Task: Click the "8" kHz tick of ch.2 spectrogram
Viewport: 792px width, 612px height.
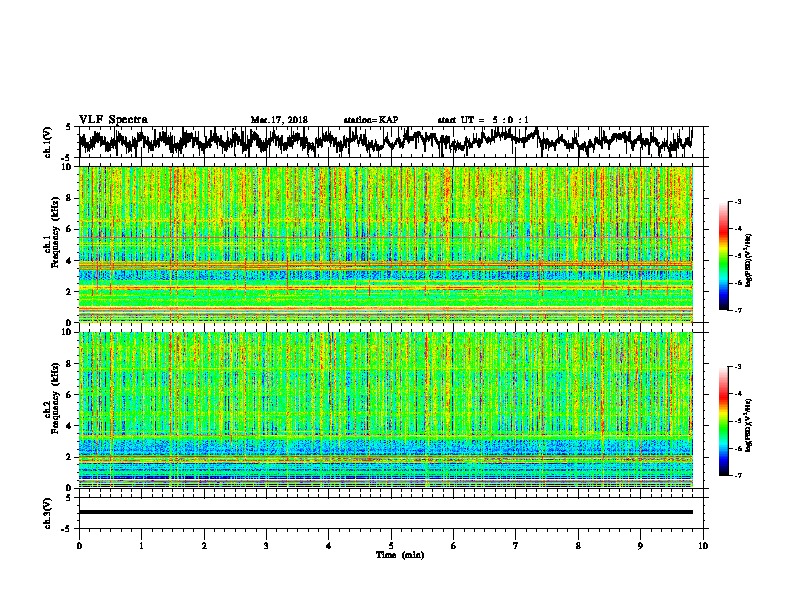Action: [71, 364]
